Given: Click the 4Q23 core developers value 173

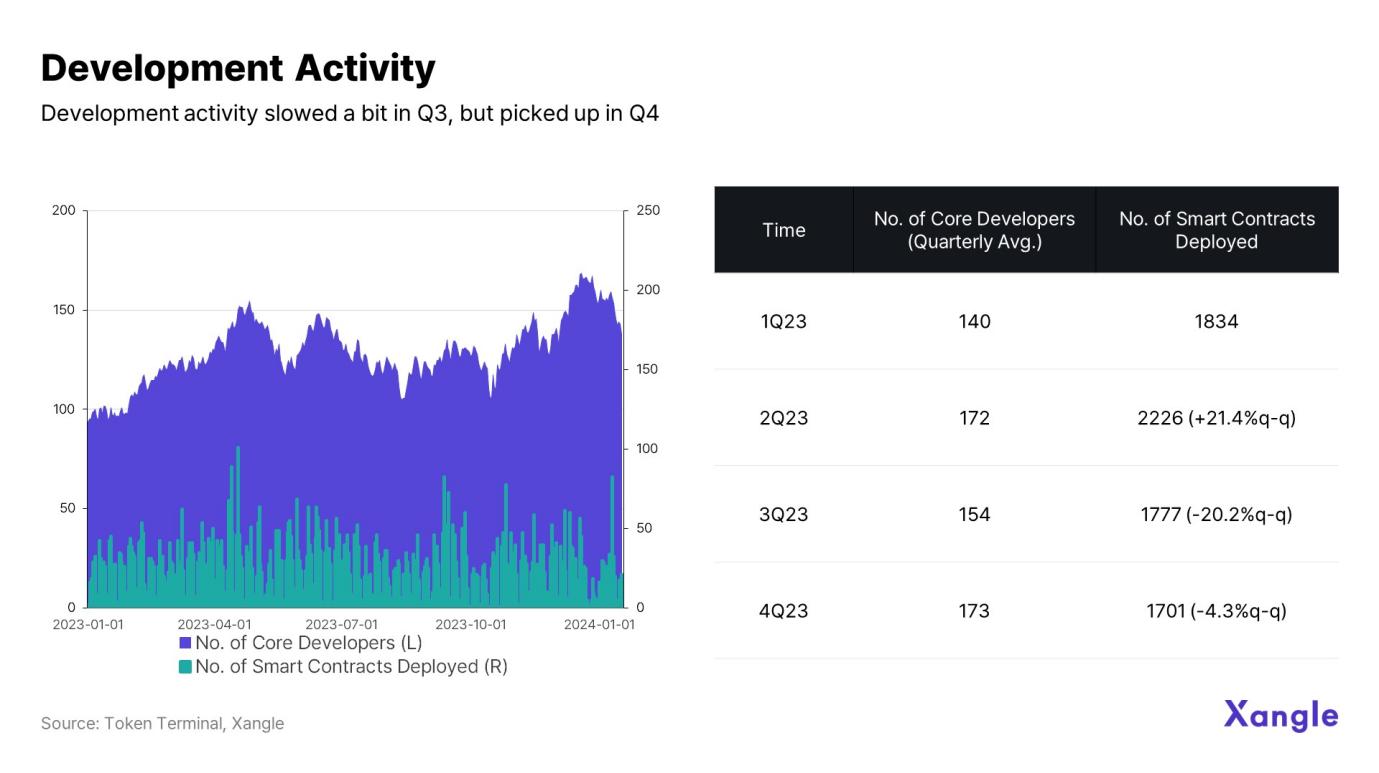Looking at the screenshot, I should point(974,611).
